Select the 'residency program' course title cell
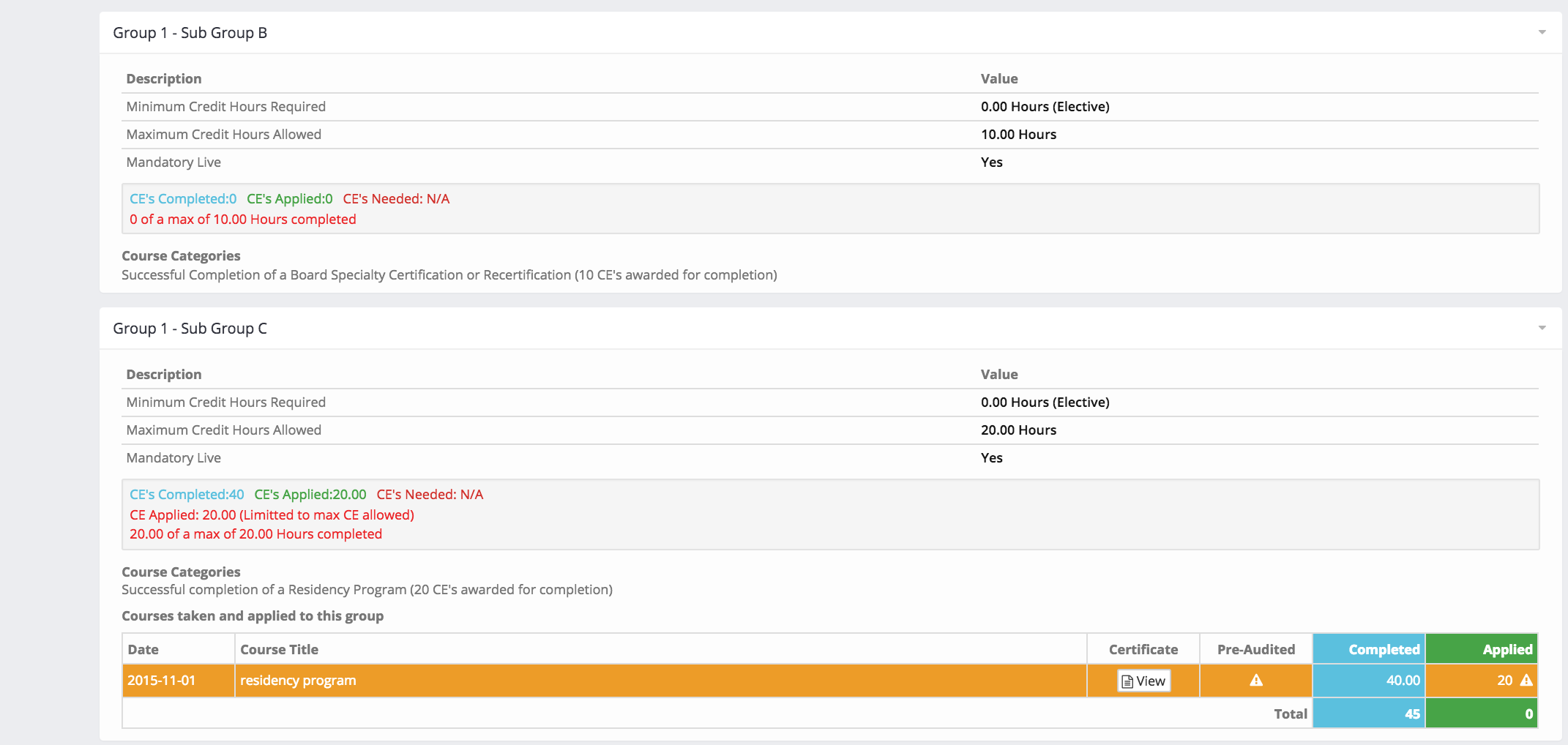This screenshot has width=1568, height=745. [x=660, y=681]
